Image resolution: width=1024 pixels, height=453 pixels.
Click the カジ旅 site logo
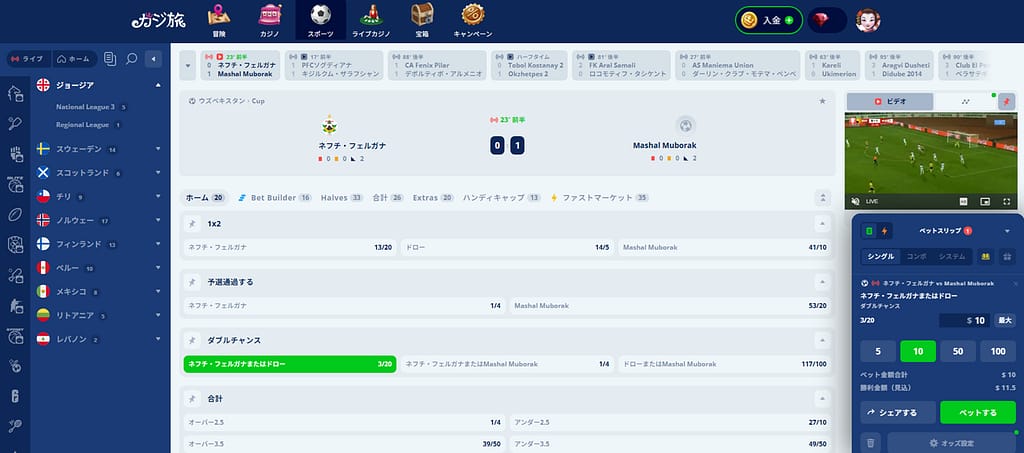pos(159,20)
